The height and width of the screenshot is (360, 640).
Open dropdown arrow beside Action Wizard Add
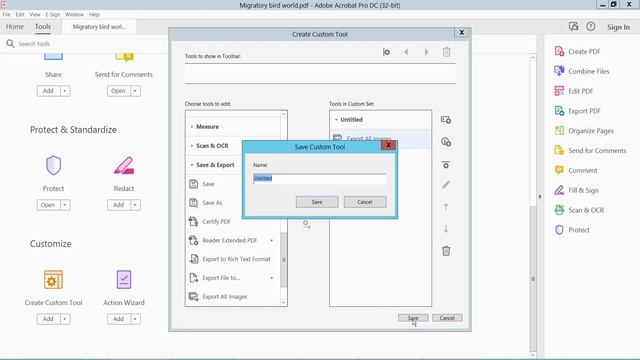(x=135, y=319)
